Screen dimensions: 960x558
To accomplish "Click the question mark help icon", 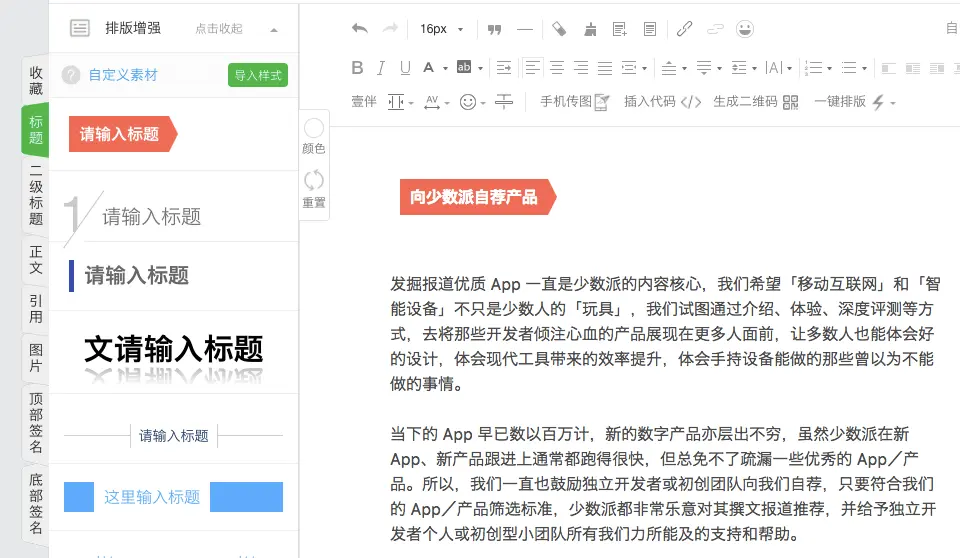I will tap(71, 75).
